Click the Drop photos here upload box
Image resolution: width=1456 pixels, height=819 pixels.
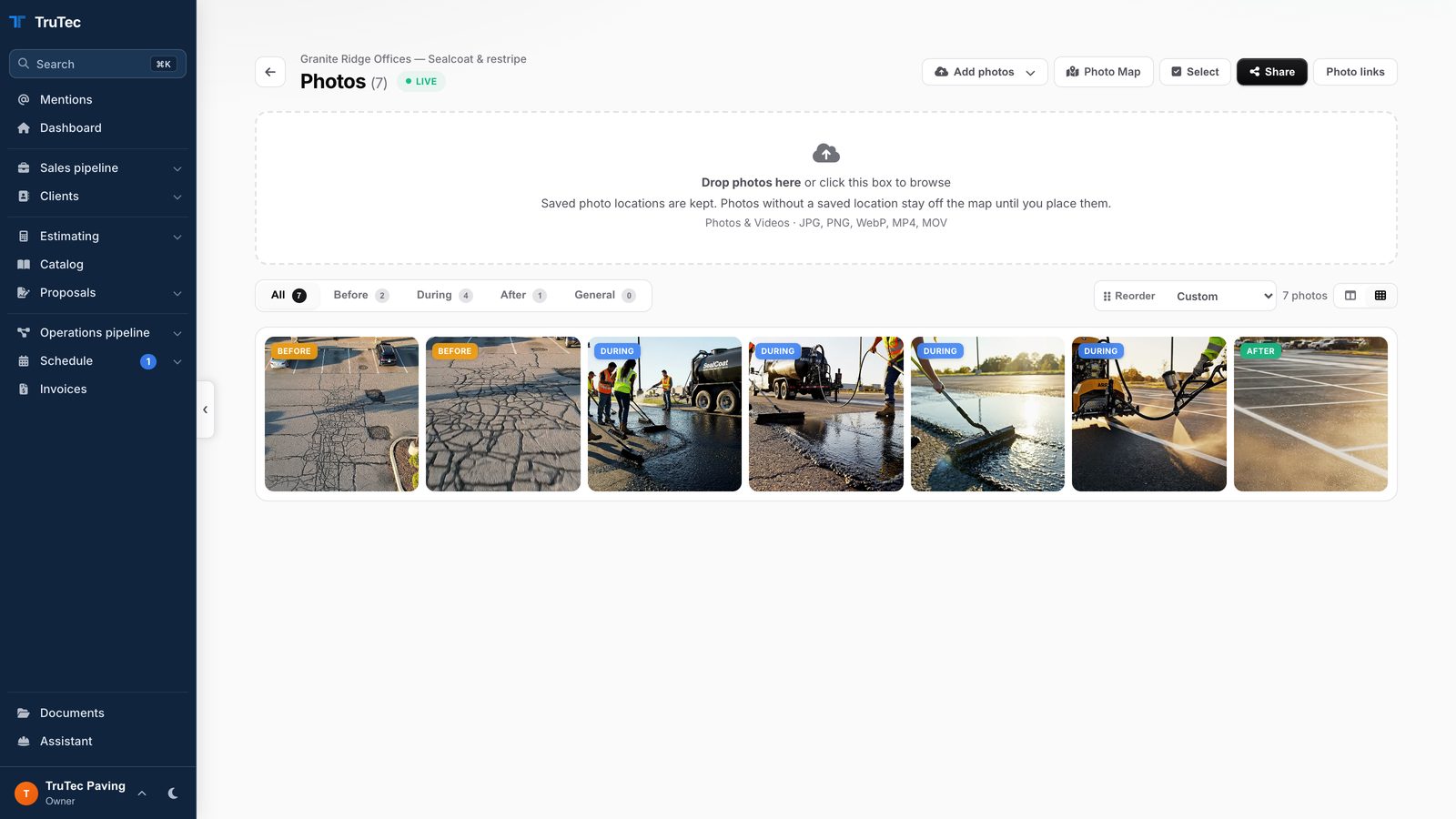[x=826, y=188]
